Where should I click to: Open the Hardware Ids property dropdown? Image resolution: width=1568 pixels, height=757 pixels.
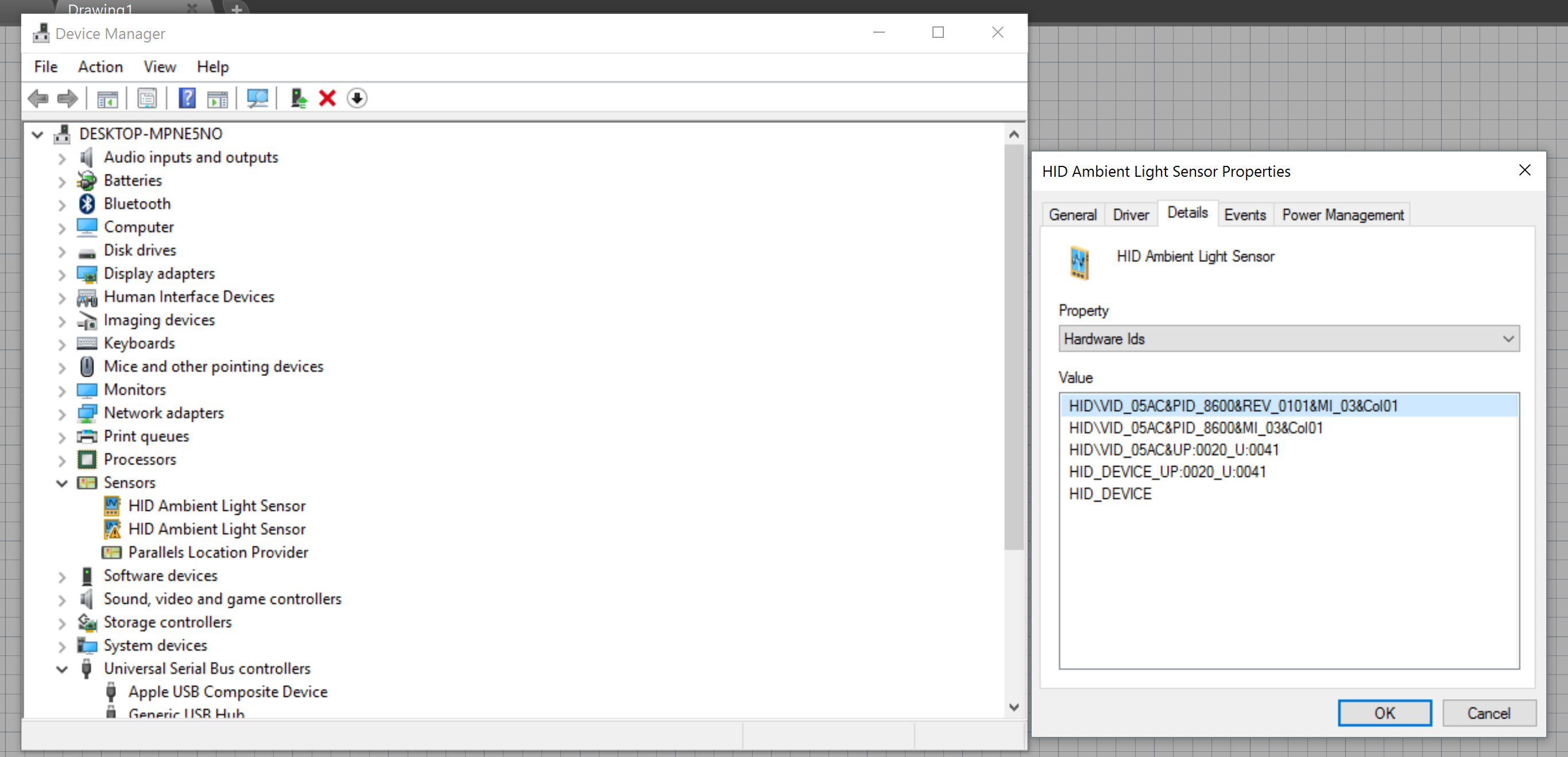coord(1288,339)
